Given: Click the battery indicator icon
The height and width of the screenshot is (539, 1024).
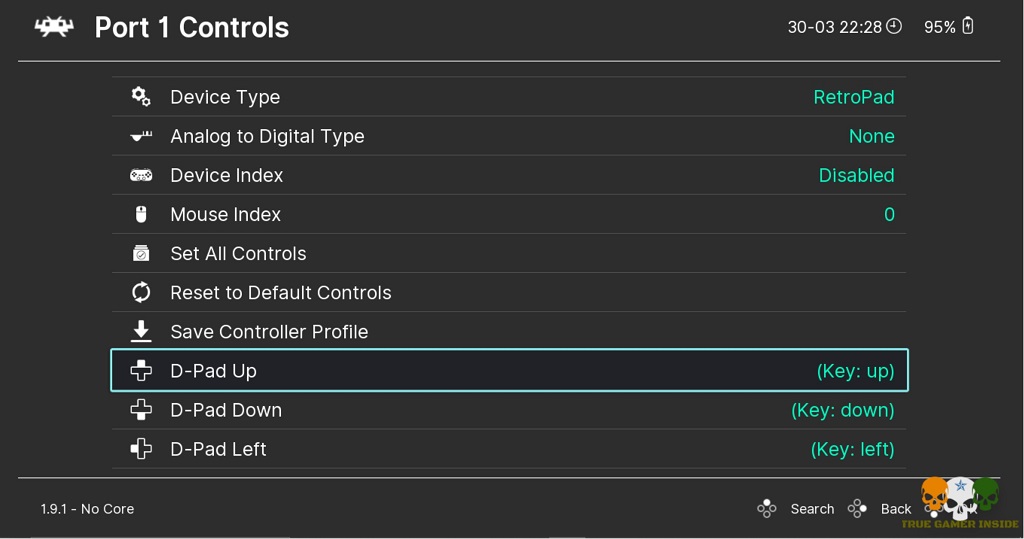Looking at the screenshot, I should pos(968,27).
